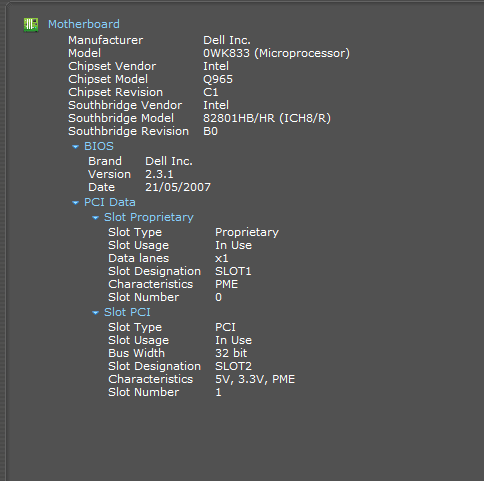Screen dimensions: 484x481
Task: Select Chipset Model value Q965
Action: [218, 79]
